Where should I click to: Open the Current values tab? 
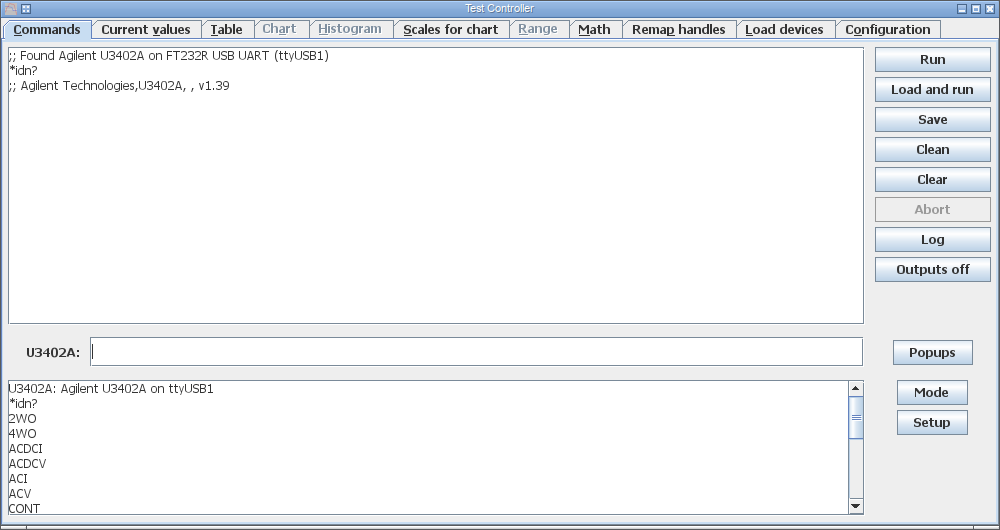pos(146,29)
